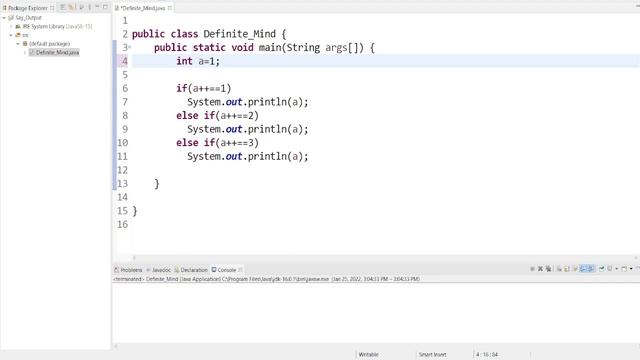Click the Console horizontal scrollbar

click(x=376, y=346)
